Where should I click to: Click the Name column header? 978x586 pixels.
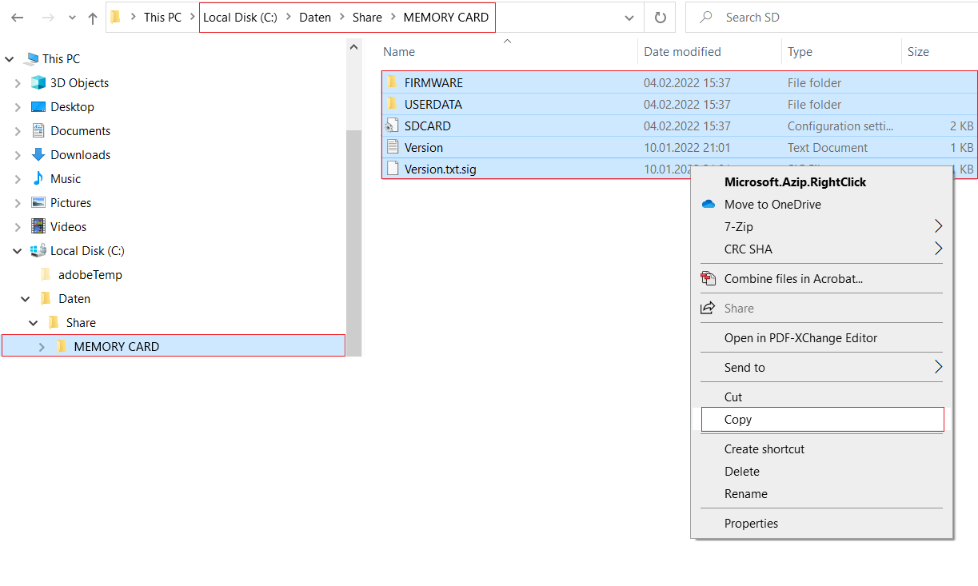[x=399, y=52]
